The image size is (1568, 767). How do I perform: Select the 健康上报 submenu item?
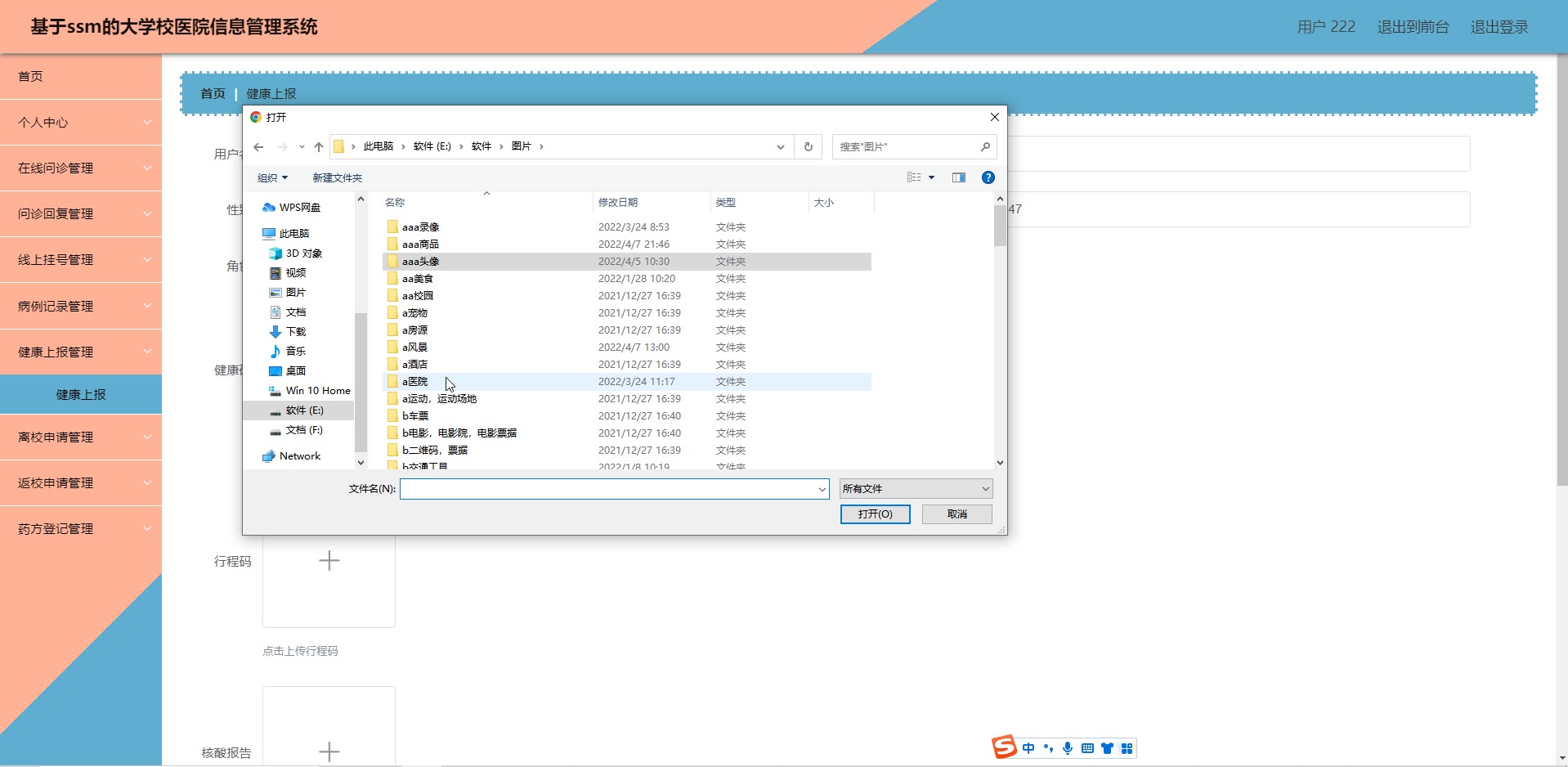(81, 395)
